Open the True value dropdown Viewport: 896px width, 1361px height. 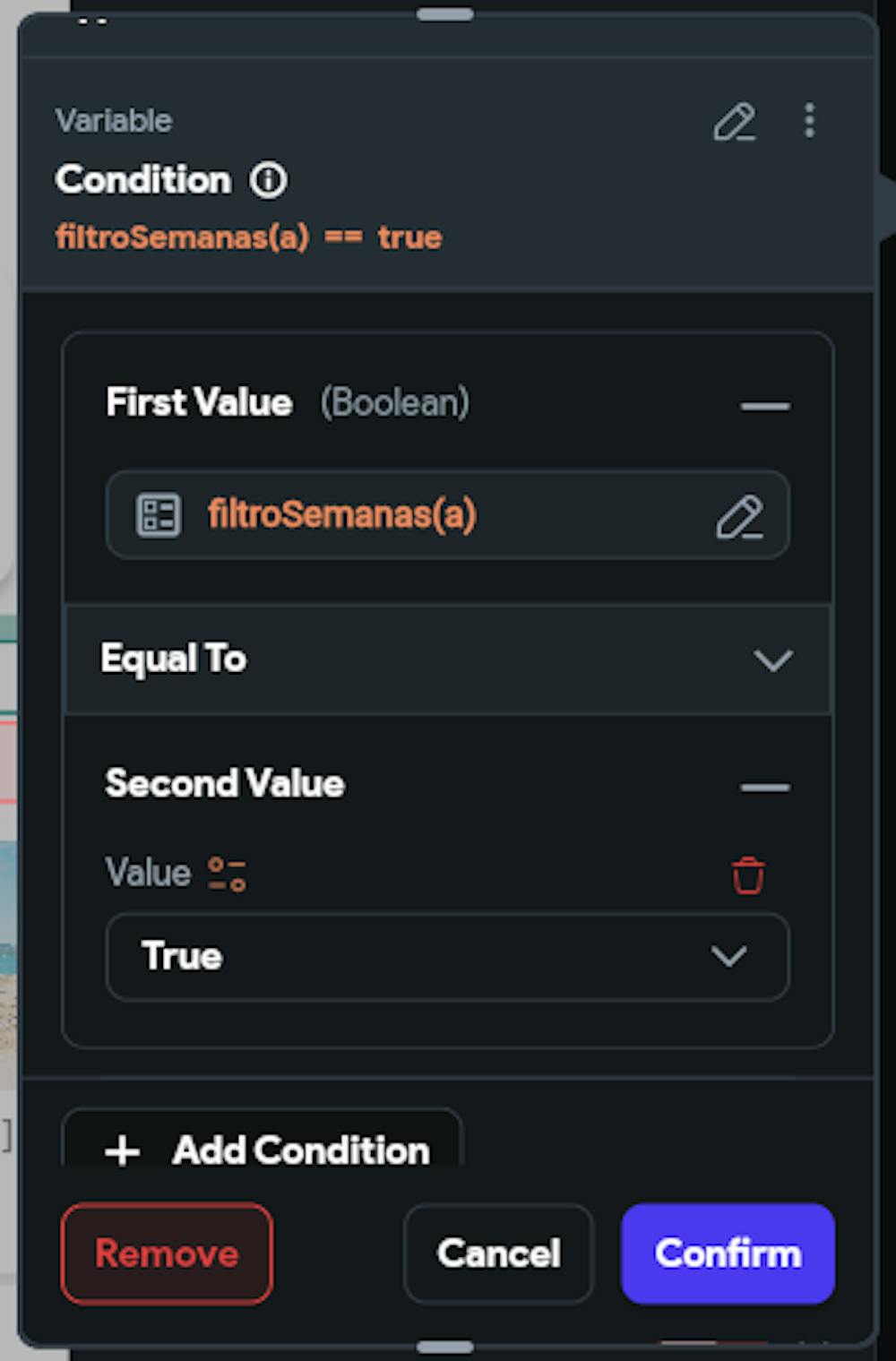[448, 956]
